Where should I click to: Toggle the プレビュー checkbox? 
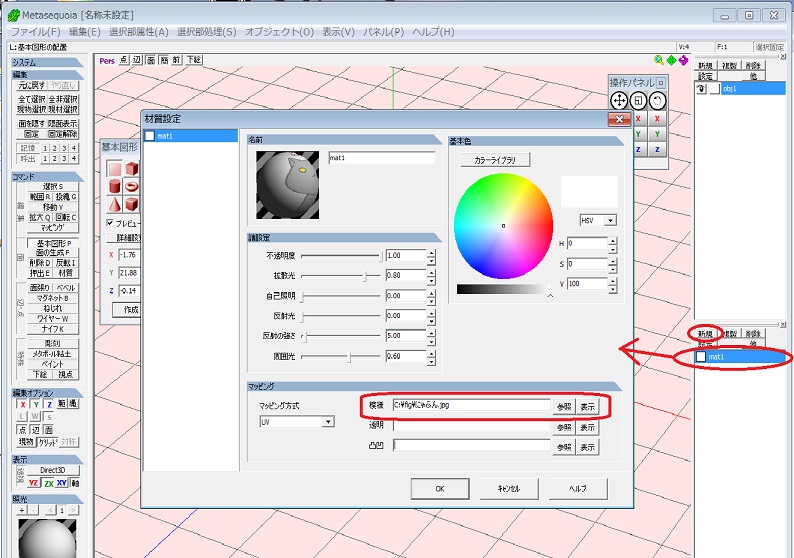coord(110,223)
